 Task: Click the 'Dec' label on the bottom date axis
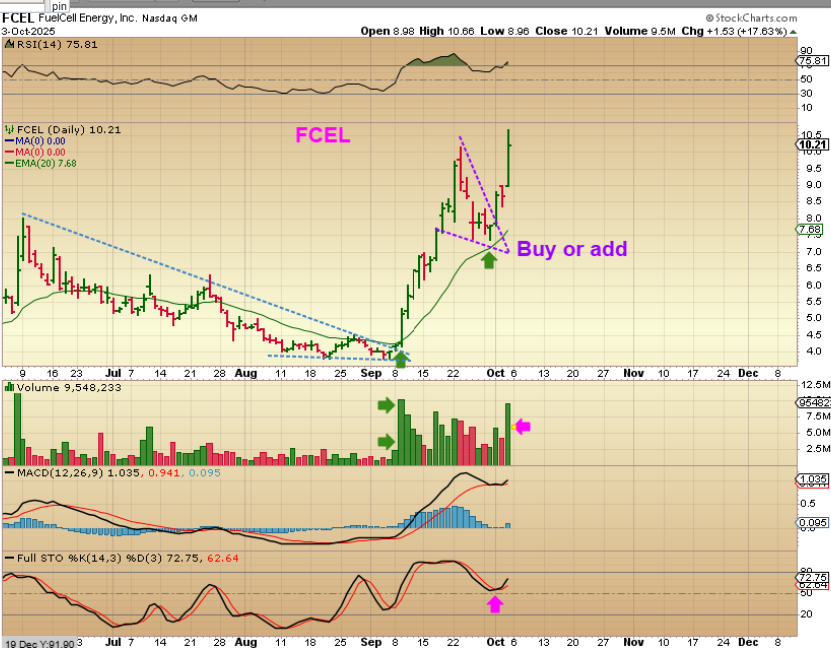[748, 642]
